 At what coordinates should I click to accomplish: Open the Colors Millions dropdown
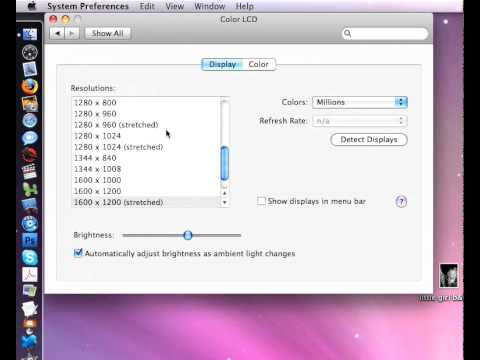[x=360, y=102]
